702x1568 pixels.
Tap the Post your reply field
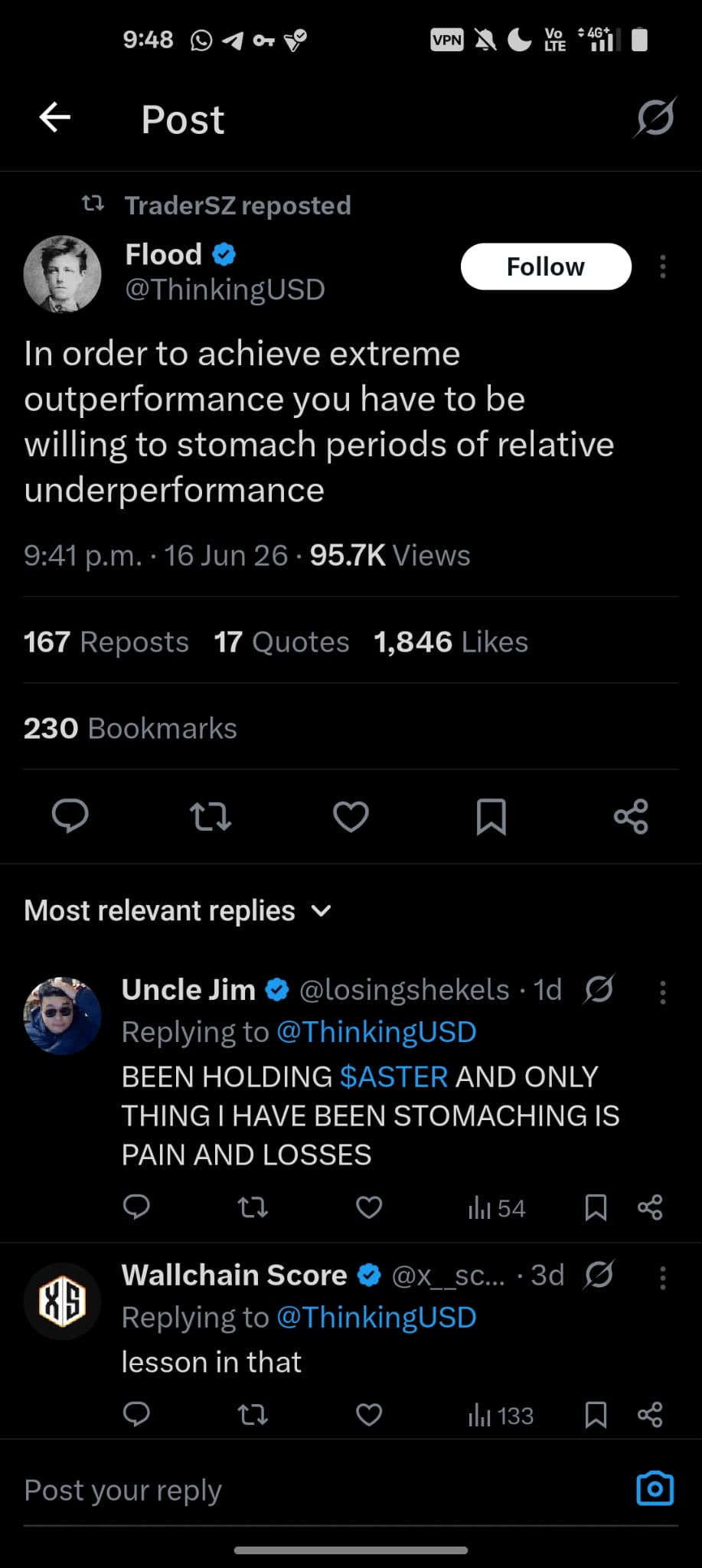[322, 1490]
